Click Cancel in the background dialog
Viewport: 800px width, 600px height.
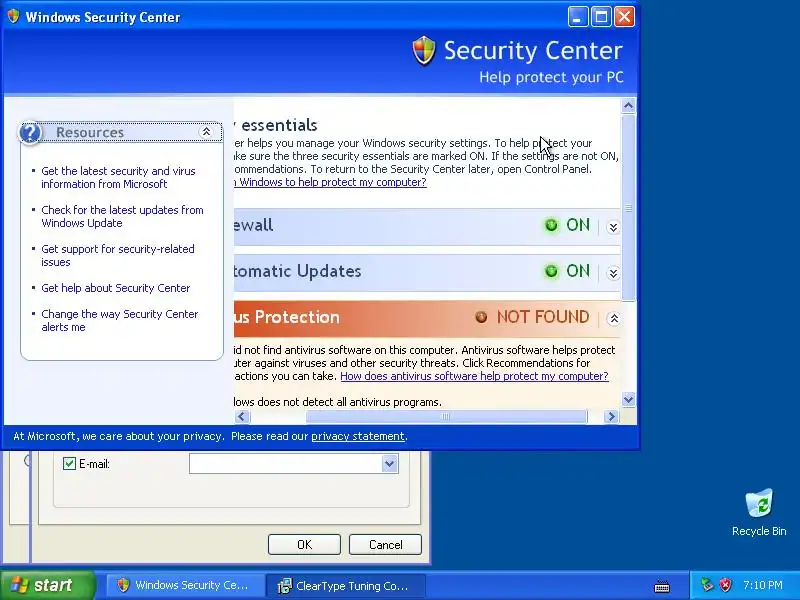(x=385, y=545)
